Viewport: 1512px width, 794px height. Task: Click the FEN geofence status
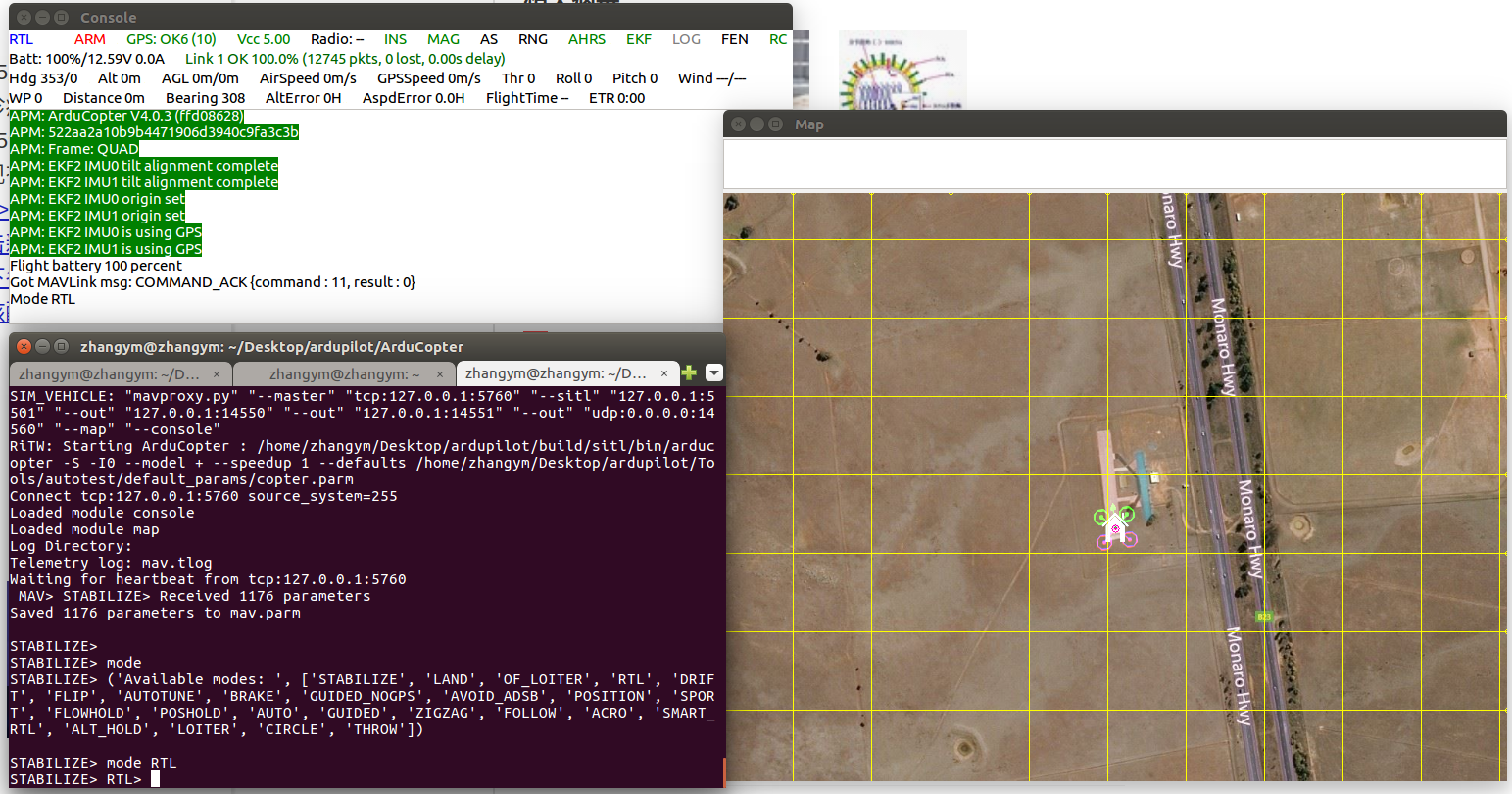point(735,39)
